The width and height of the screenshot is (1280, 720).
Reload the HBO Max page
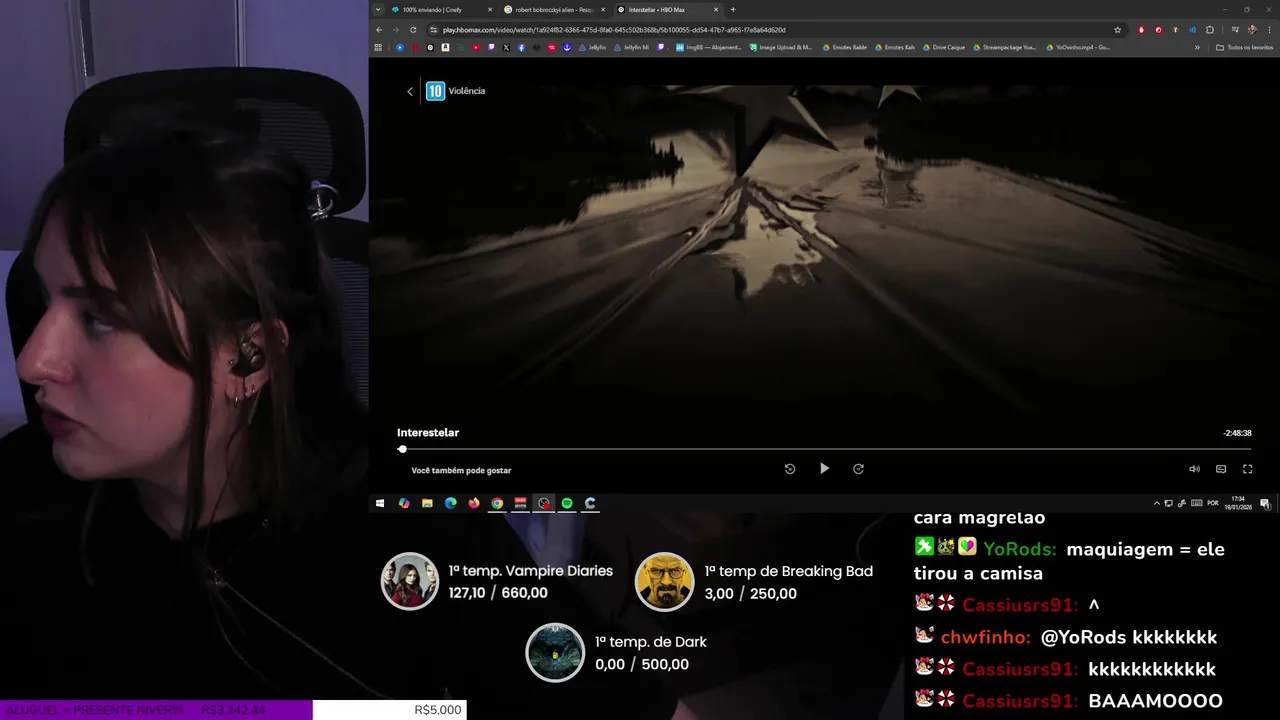pyautogui.click(x=413, y=30)
